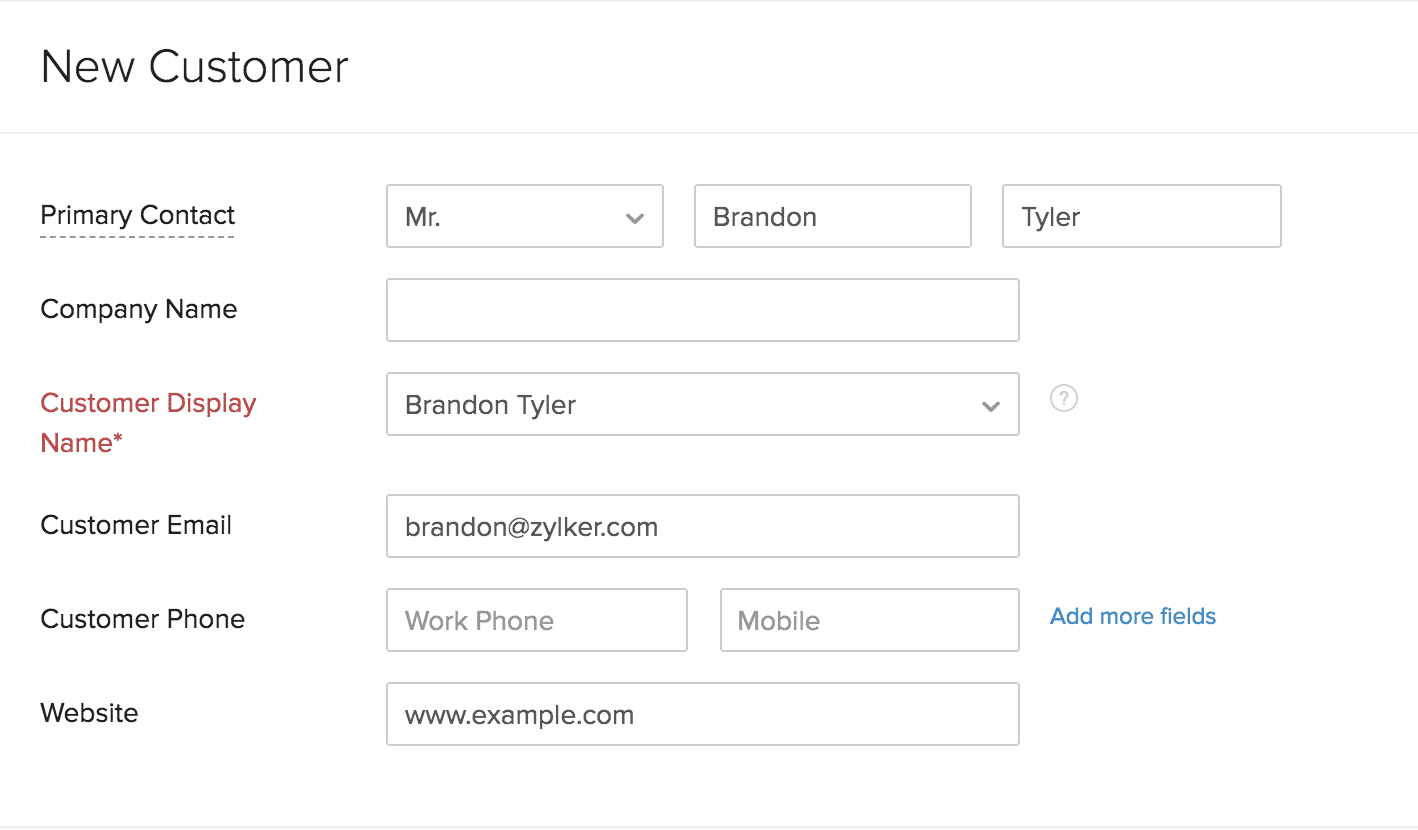Viewport: 1418px width, 830px height.
Task: Expand the Customer Display Name dropdown
Action: tap(702, 404)
